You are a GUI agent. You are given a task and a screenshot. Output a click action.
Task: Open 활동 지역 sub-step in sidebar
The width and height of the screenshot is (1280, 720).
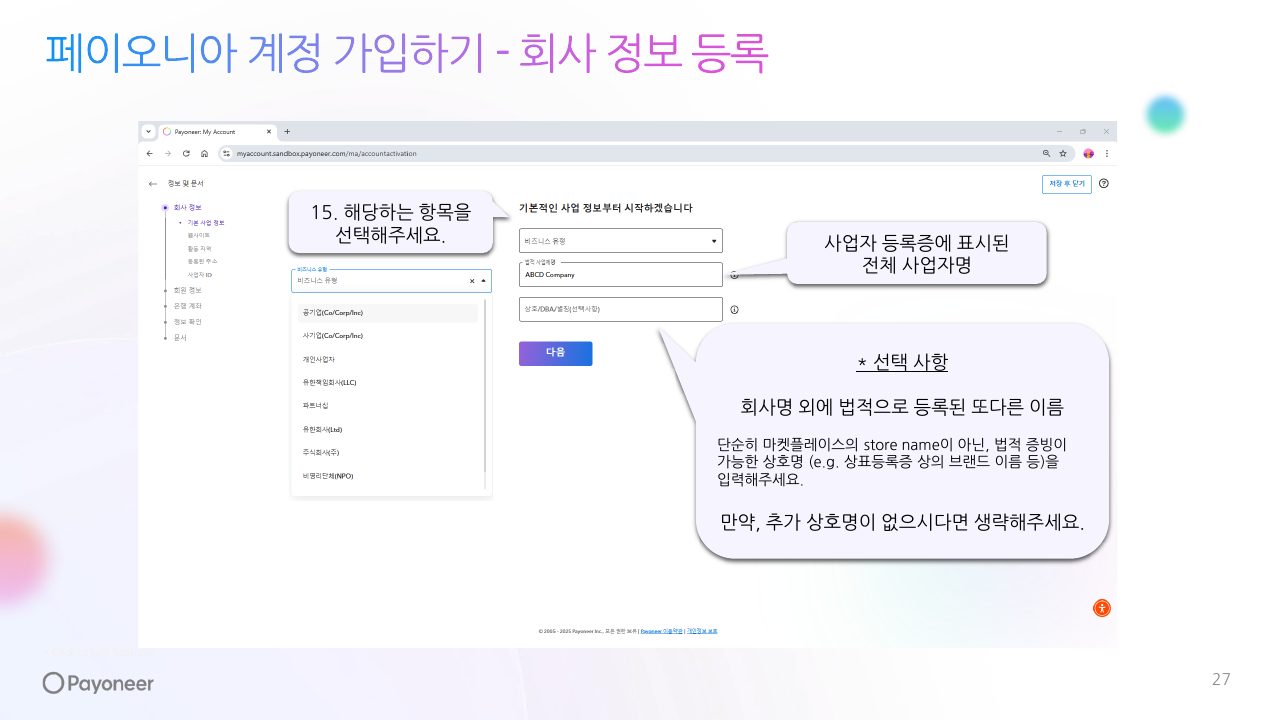pyautogui.click(x=200, y=248)
